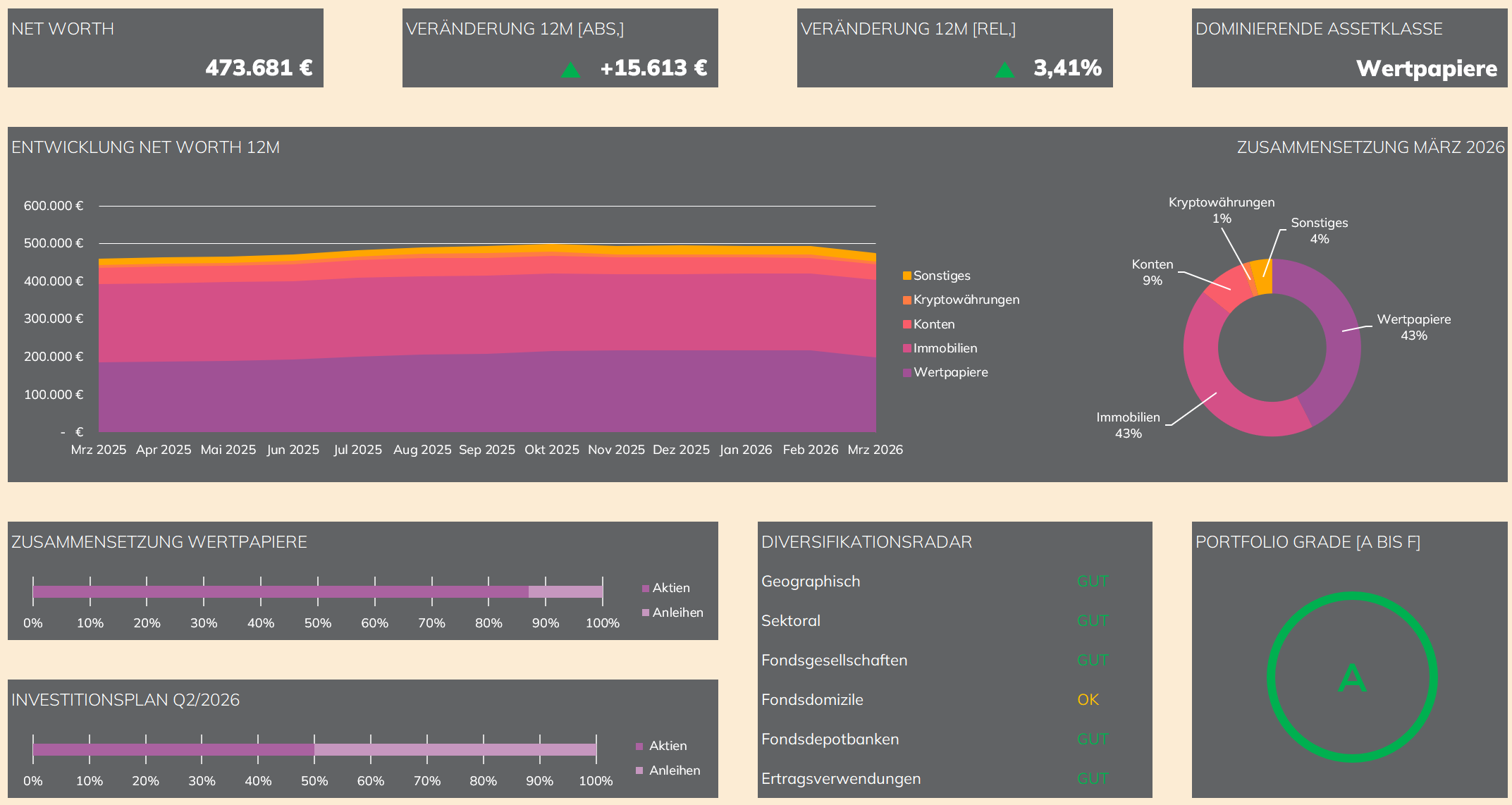Click the Konten legend marker
1512x805 pixels.
pyautogui.click(x=907, y=324)
